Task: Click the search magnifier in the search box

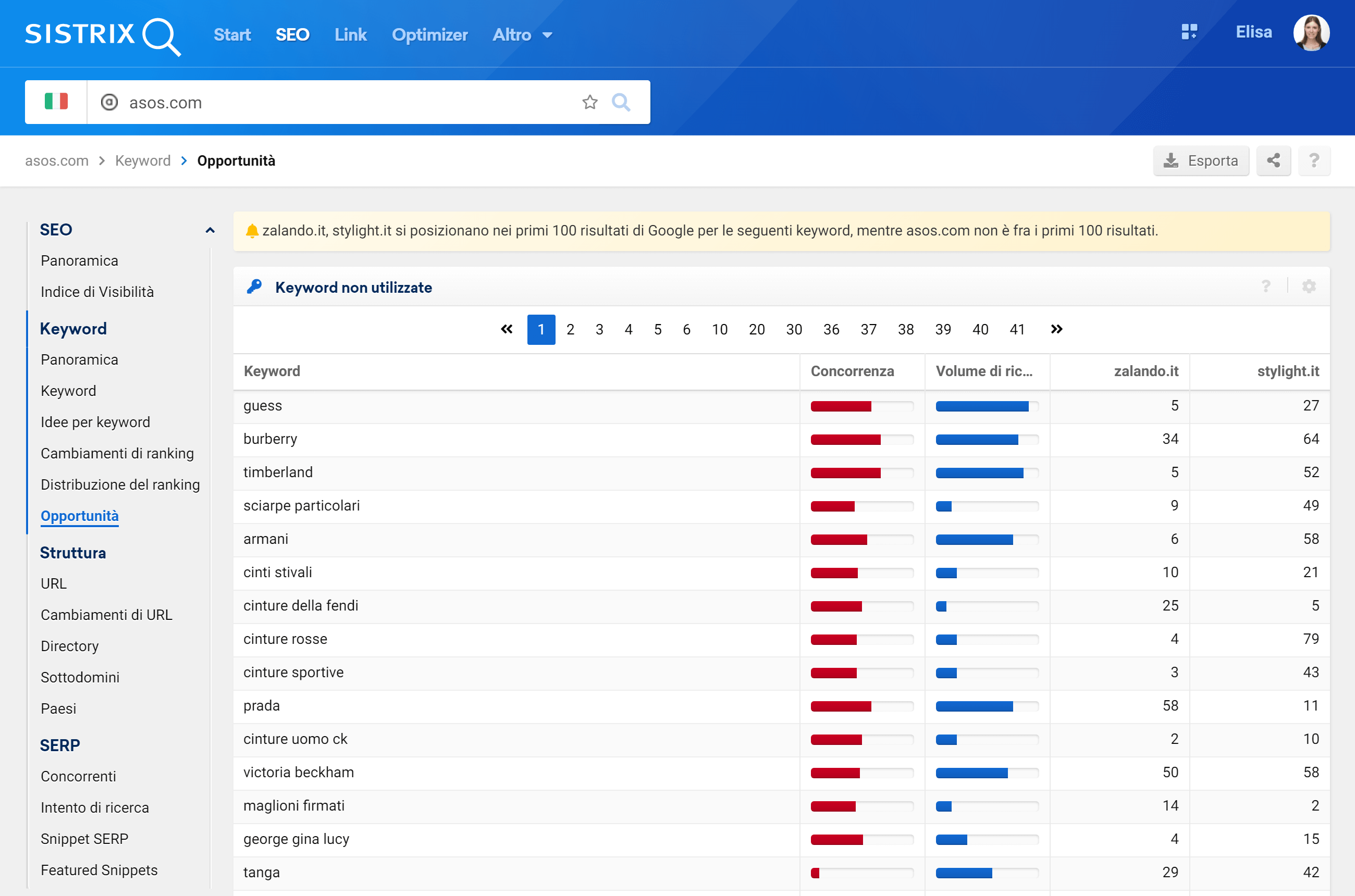Action: [x=621, y=102]
